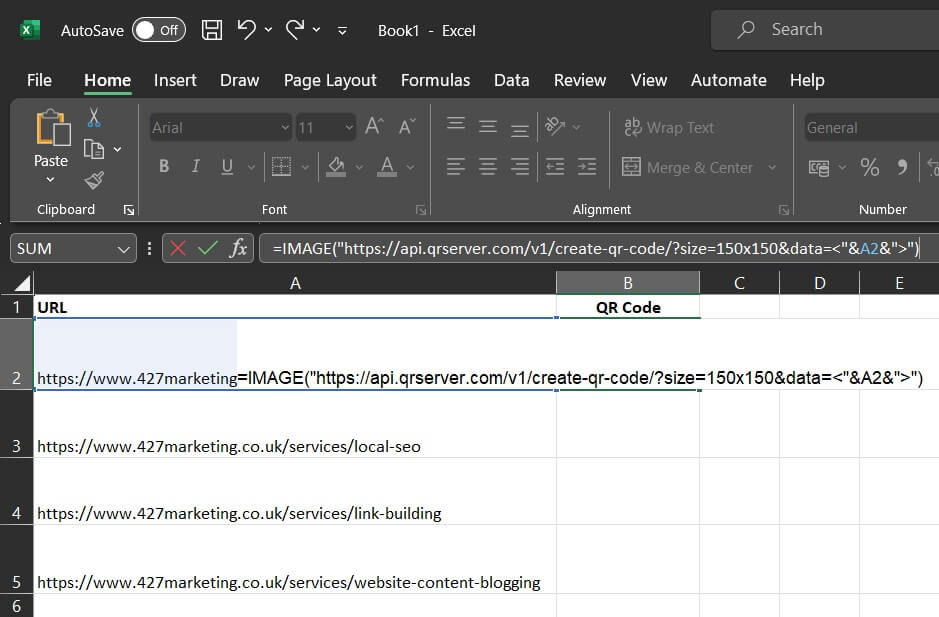Viewport: 939px width, 617px height.
Task: Click Merge & Center button
Action: pyautogui.click(x=687, y=167)
